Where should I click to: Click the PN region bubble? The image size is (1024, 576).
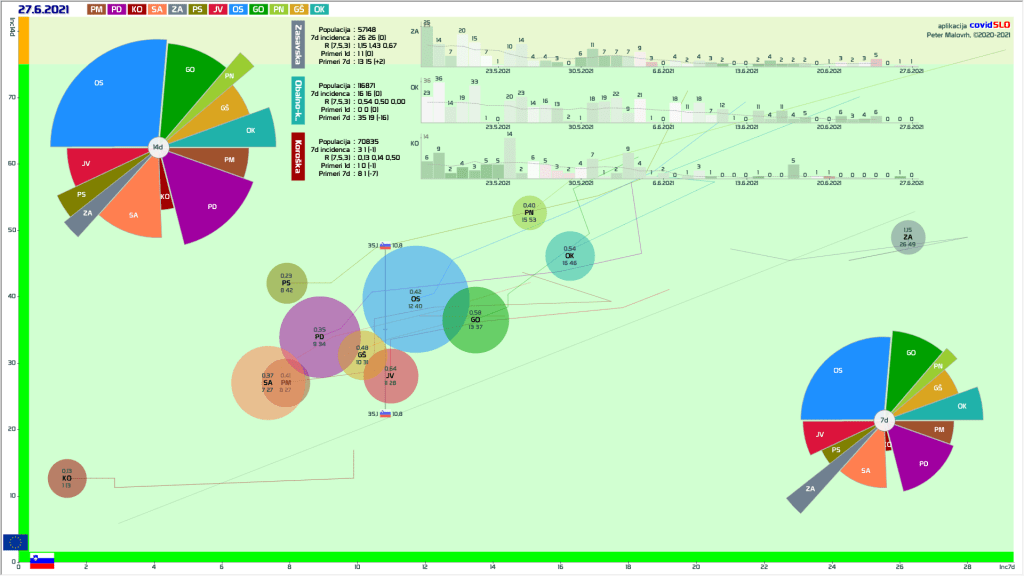coord(529,212)
